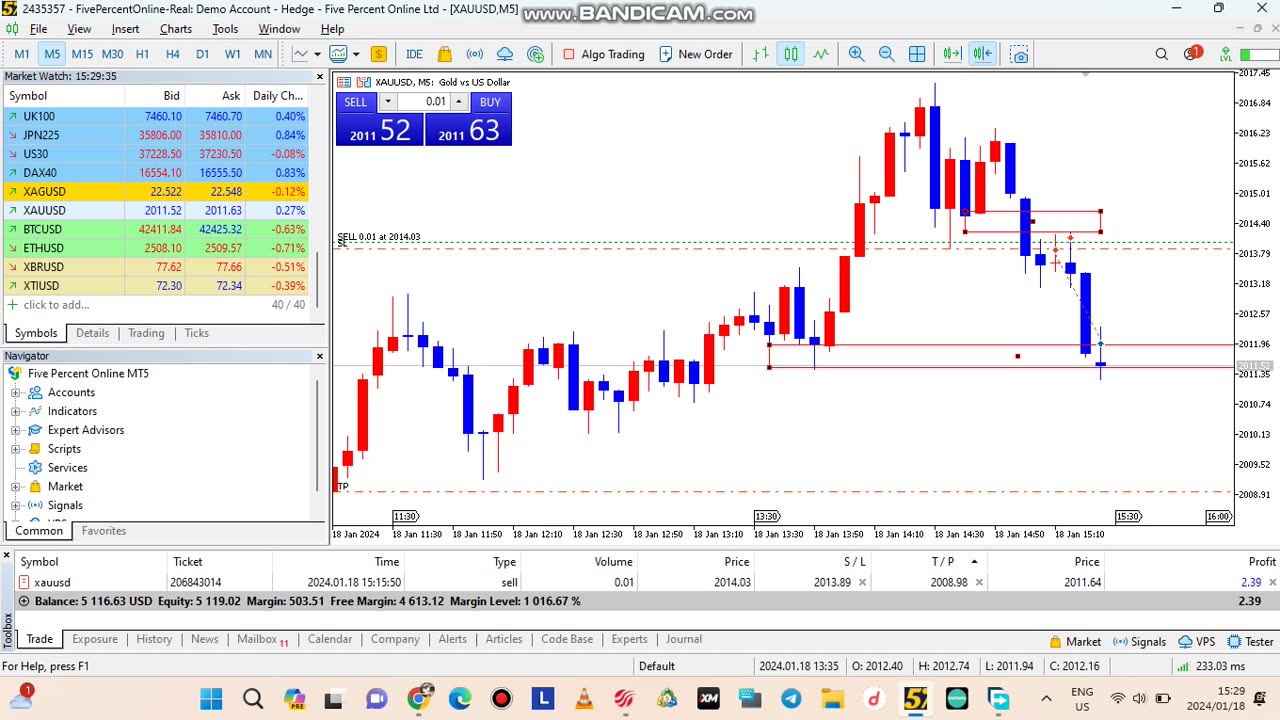The image size is (1280, 720).
Task: Open the Market shopping bag icon
Action: click(x=445, y=54)
